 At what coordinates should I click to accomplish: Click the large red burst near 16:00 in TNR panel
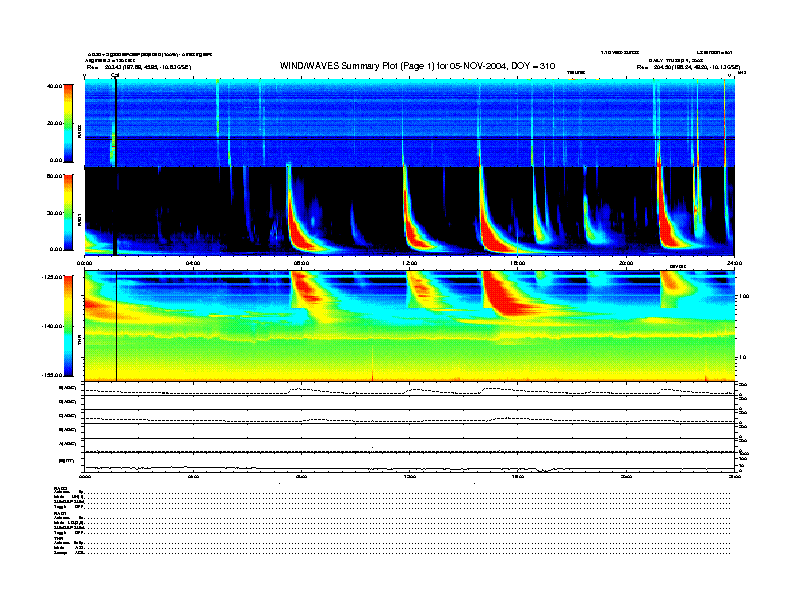[x=500, y=295]
